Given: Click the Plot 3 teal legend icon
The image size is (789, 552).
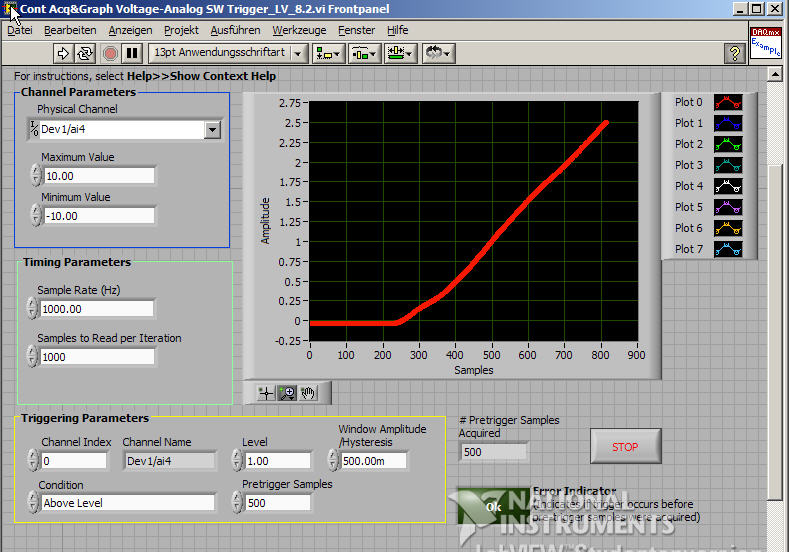Looking at the screenshot, I should [x=728, y=165].
